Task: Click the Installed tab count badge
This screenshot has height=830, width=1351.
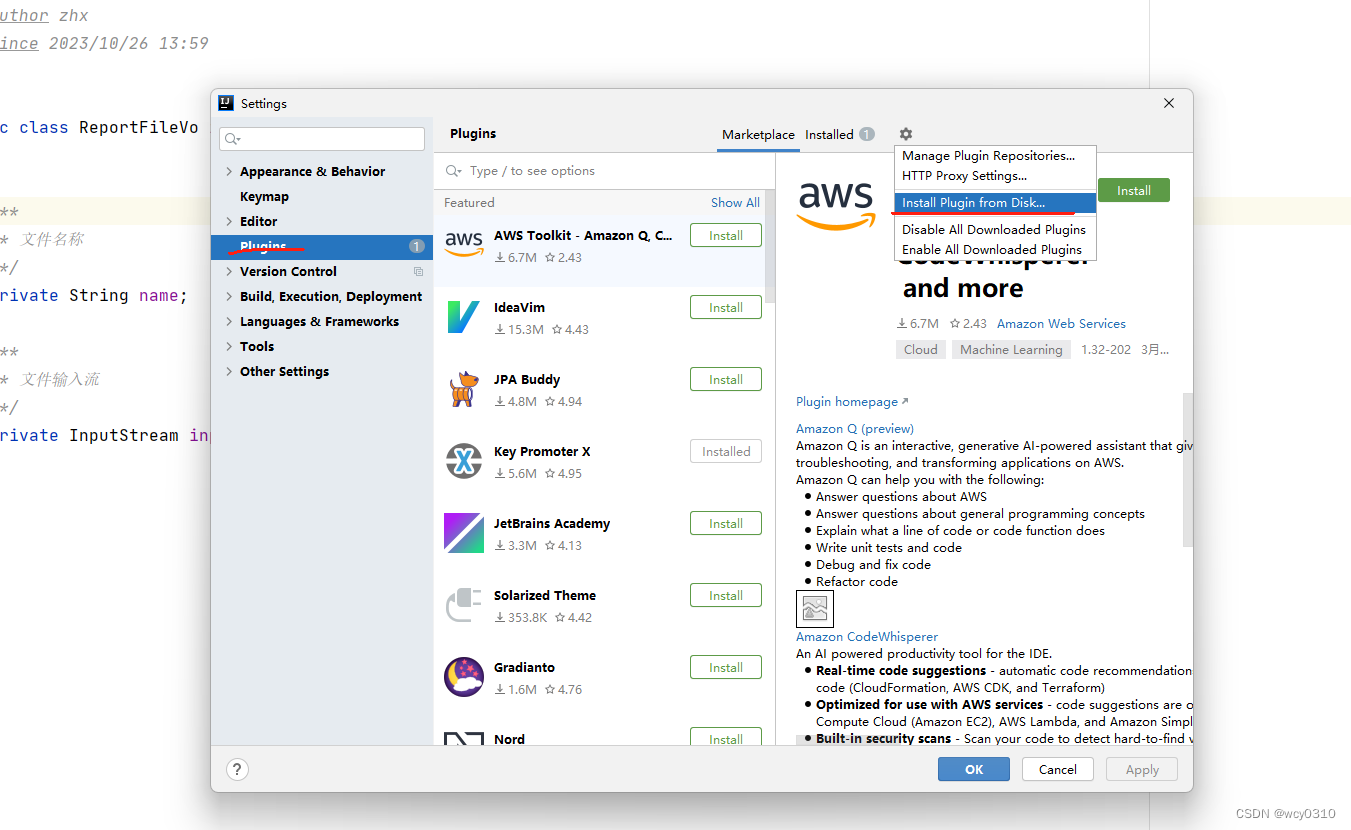Action: click(x=866, y=134)
